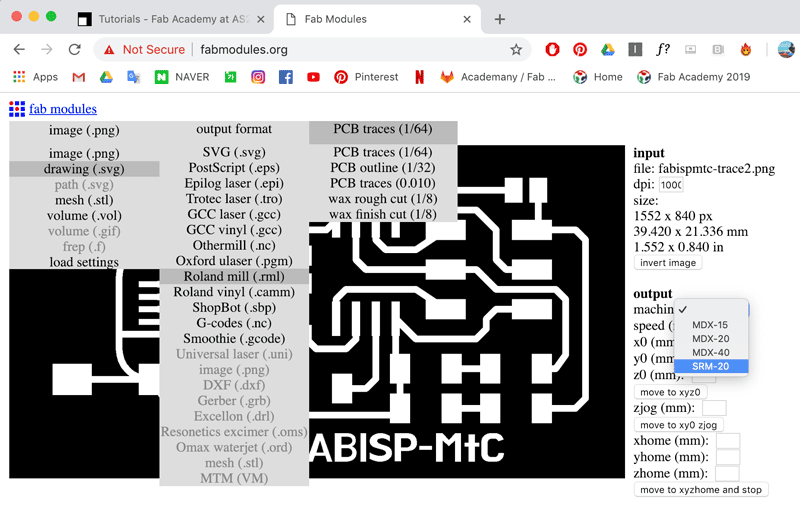The width and height of the screenshot is (800, 517).
Task: Focus the zjog (mm) input field
Action: [x=714, y=408]
